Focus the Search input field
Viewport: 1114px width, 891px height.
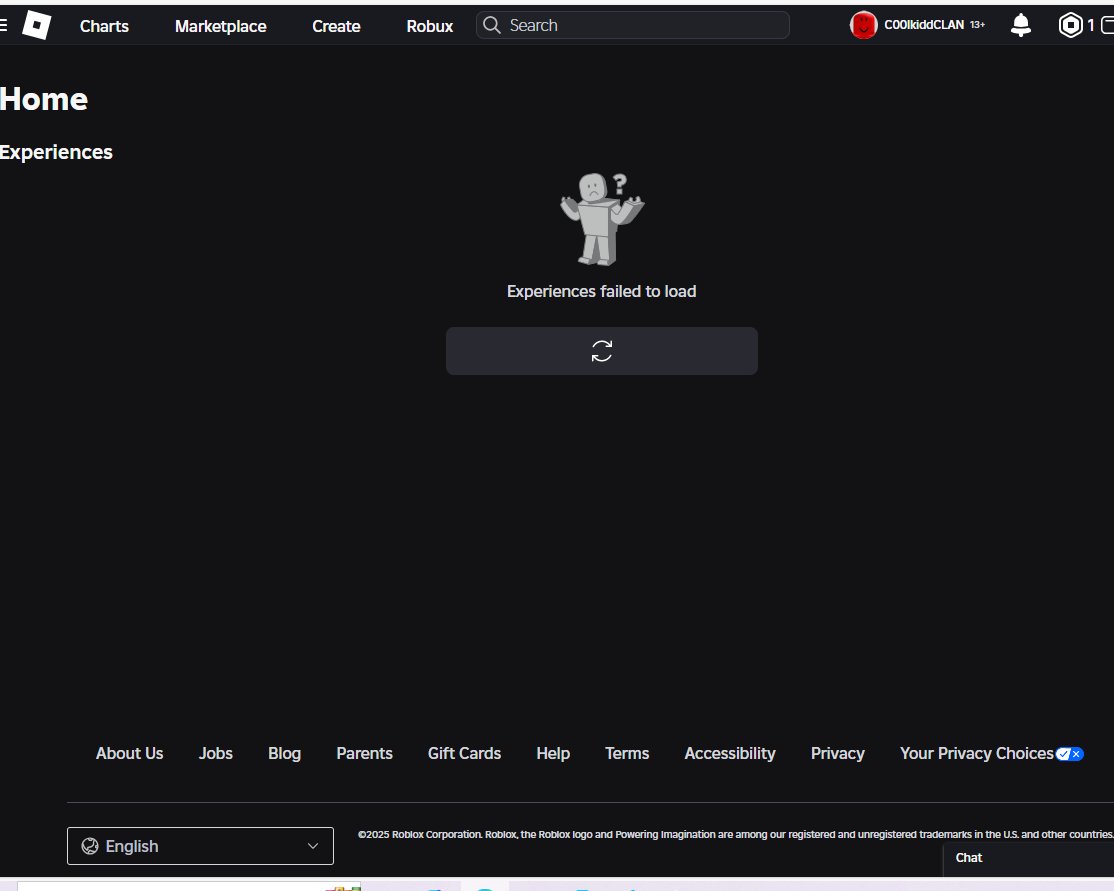(632, 26)
